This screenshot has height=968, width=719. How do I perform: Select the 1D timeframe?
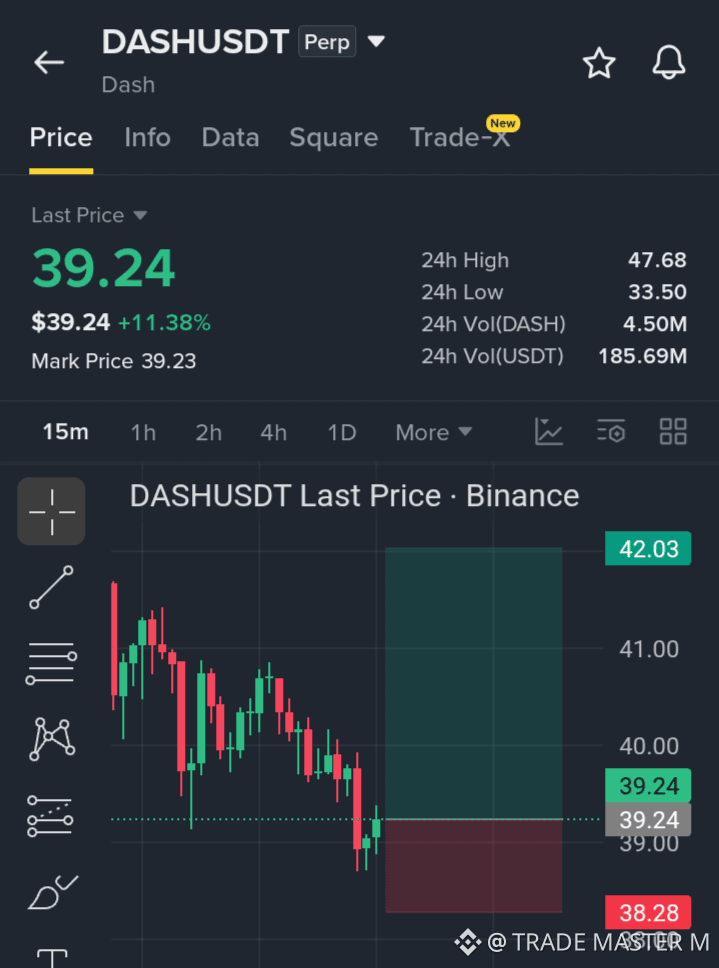click(x=342, y=432)
